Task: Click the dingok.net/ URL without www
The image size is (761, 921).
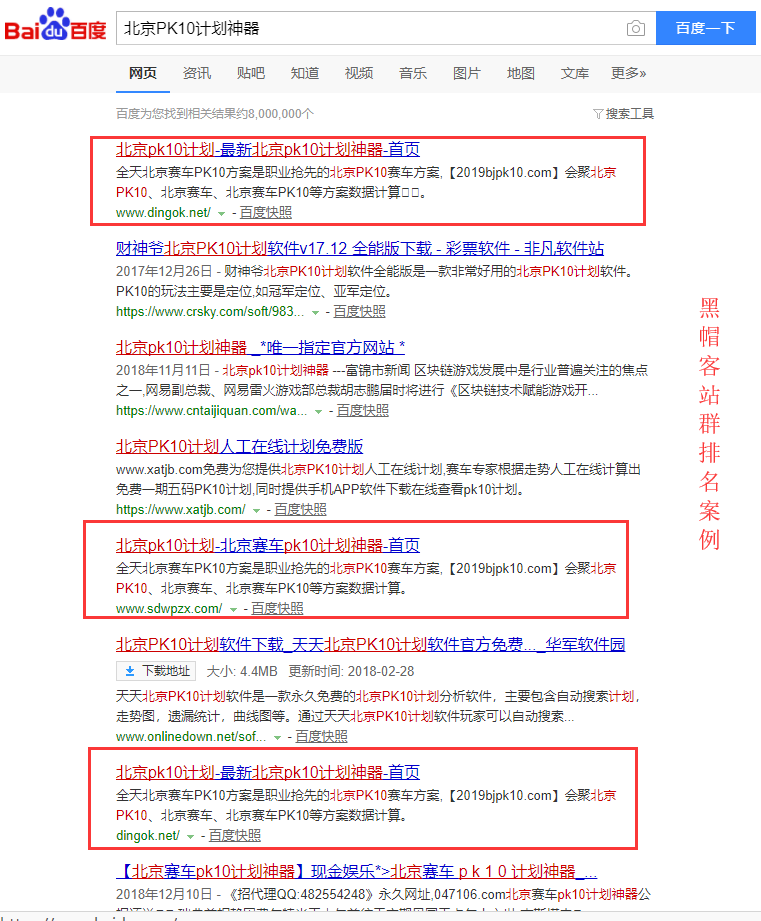Action: (148, 835)
